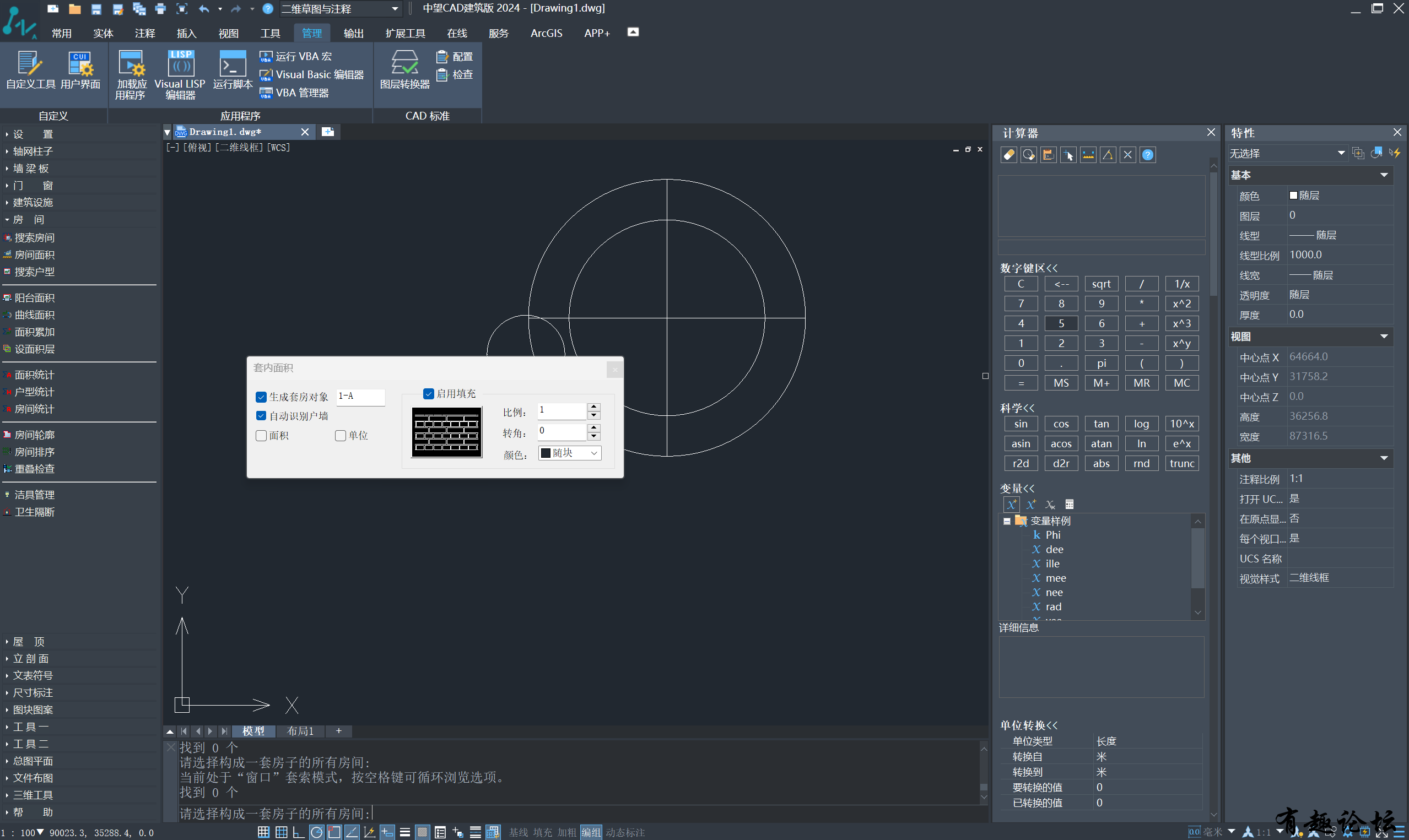Open the ArcGIS ribbon tab
This screenshot has height=840, width=1409.
546,34
